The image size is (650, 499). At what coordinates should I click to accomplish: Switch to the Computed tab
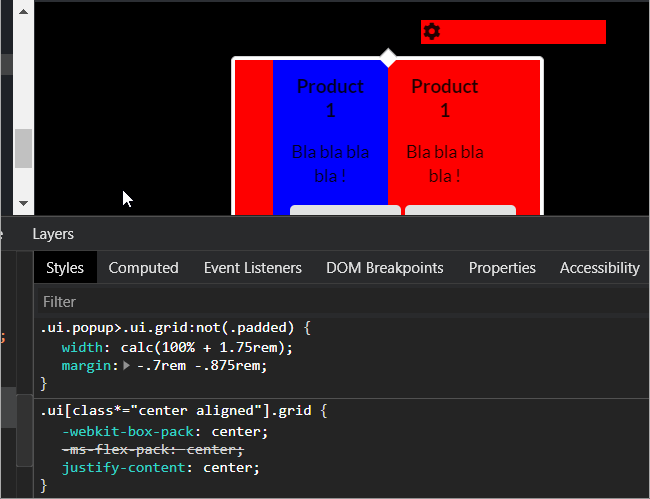(x=143, y=268)
